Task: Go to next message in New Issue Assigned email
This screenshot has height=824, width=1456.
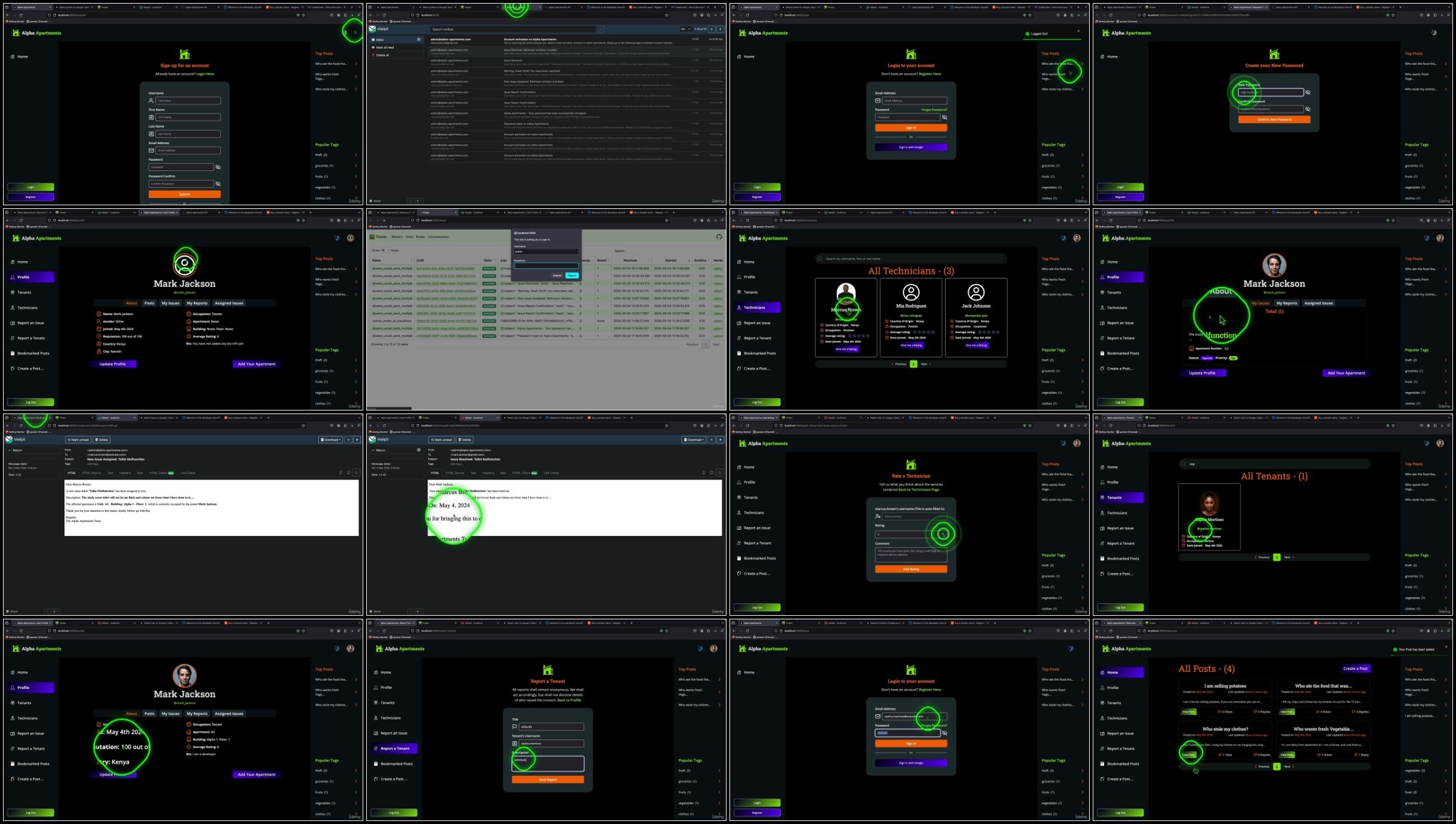Action: click(x=357, y=440)
